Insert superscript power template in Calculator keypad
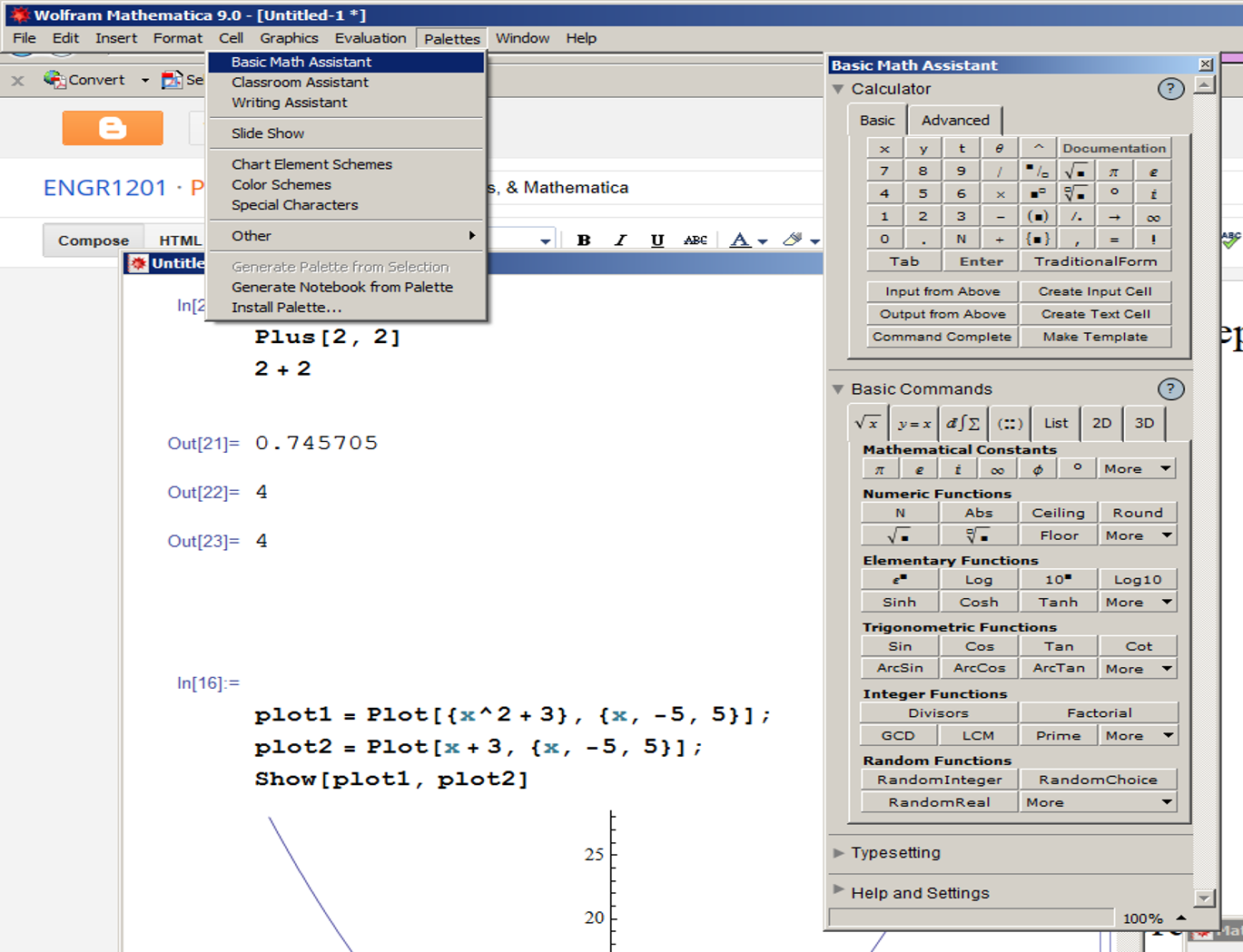Viewport: 1243px width, 952px height. 1038,193
